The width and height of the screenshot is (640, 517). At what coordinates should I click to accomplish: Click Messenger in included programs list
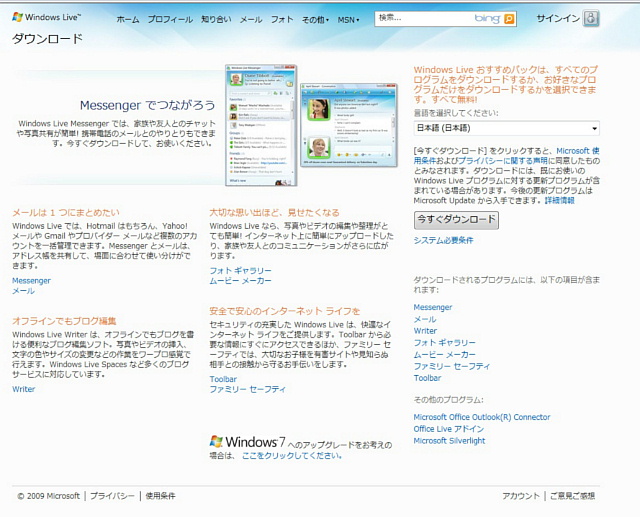(x=433, y=307)
